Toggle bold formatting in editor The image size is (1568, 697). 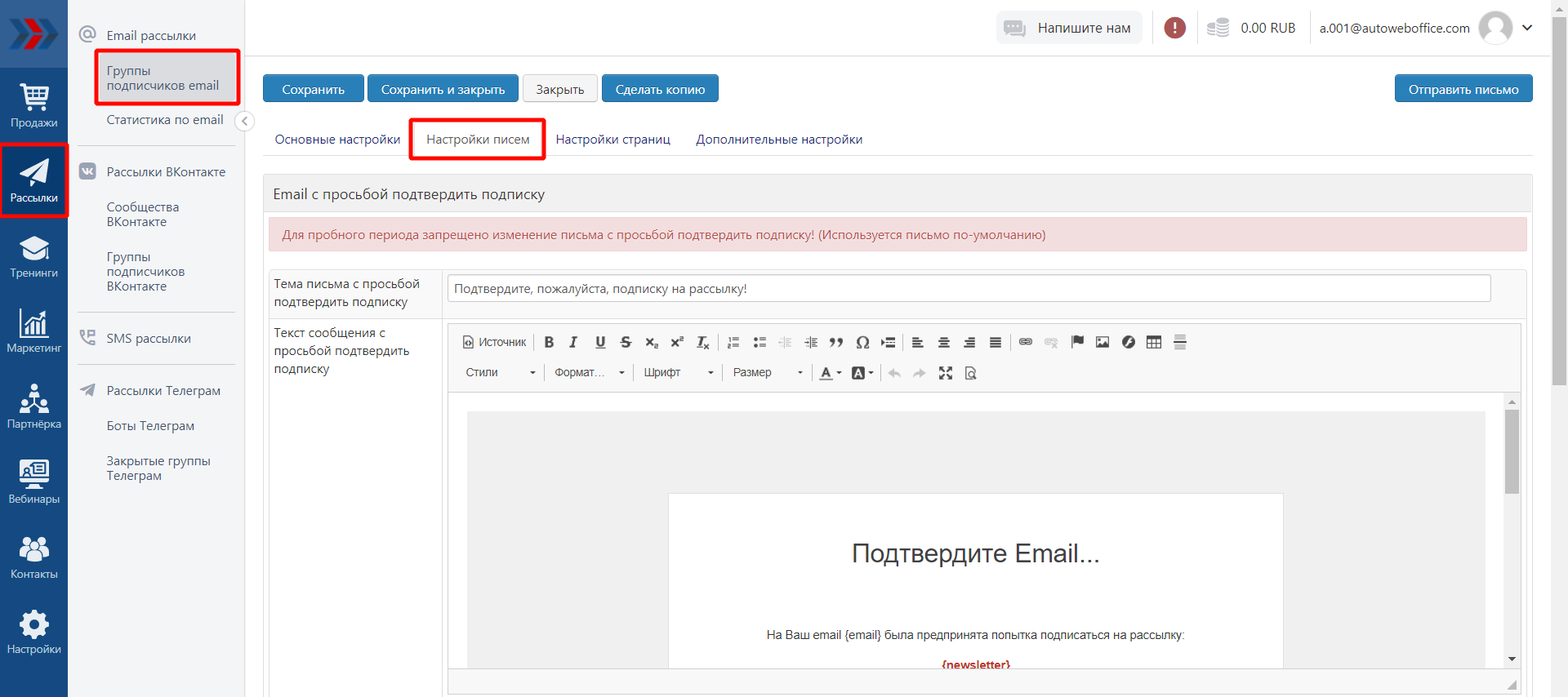pyautogui.click(x=549, y=342)
